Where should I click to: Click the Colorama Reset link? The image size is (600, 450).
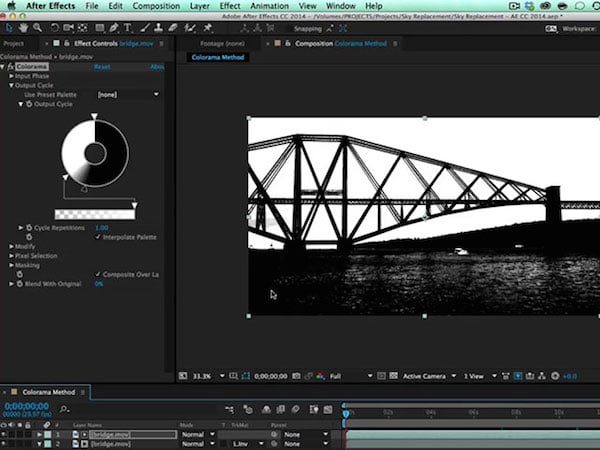pos(102,67)
